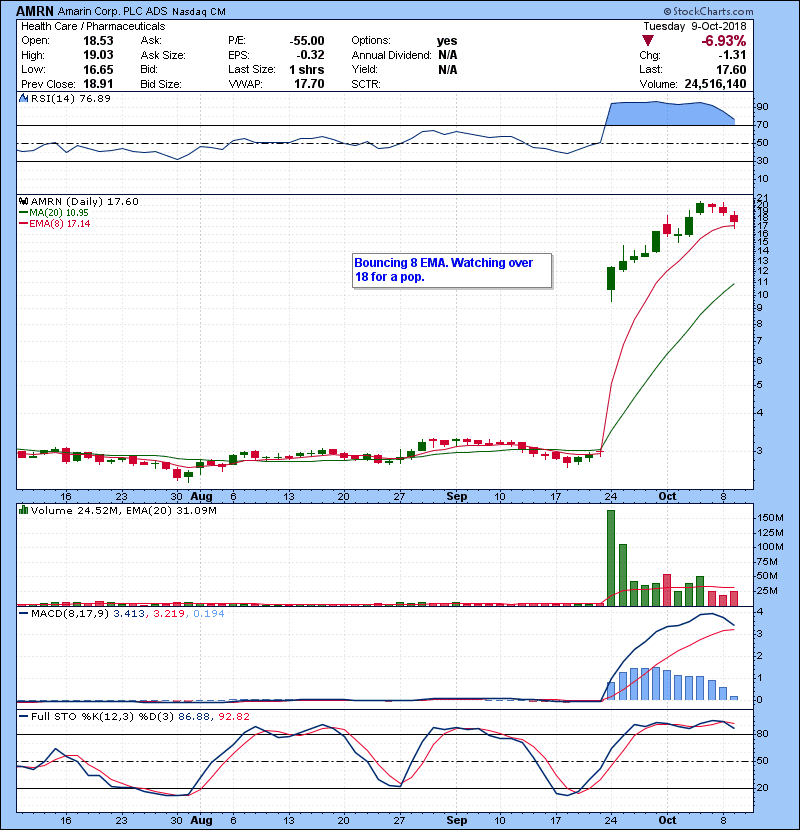Image resolution: width=800 pixels, height=830 pixels.
Task: Click the green MA(20) legend line marker
Action: coord(23,212)
